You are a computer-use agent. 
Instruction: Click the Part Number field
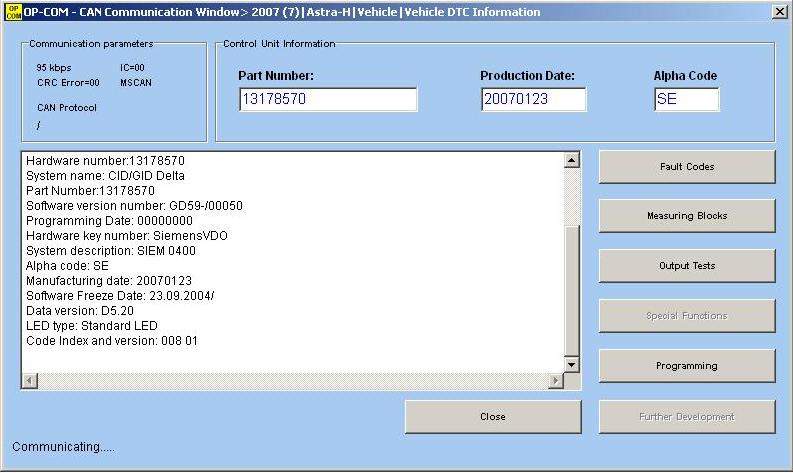pos(328,99)
